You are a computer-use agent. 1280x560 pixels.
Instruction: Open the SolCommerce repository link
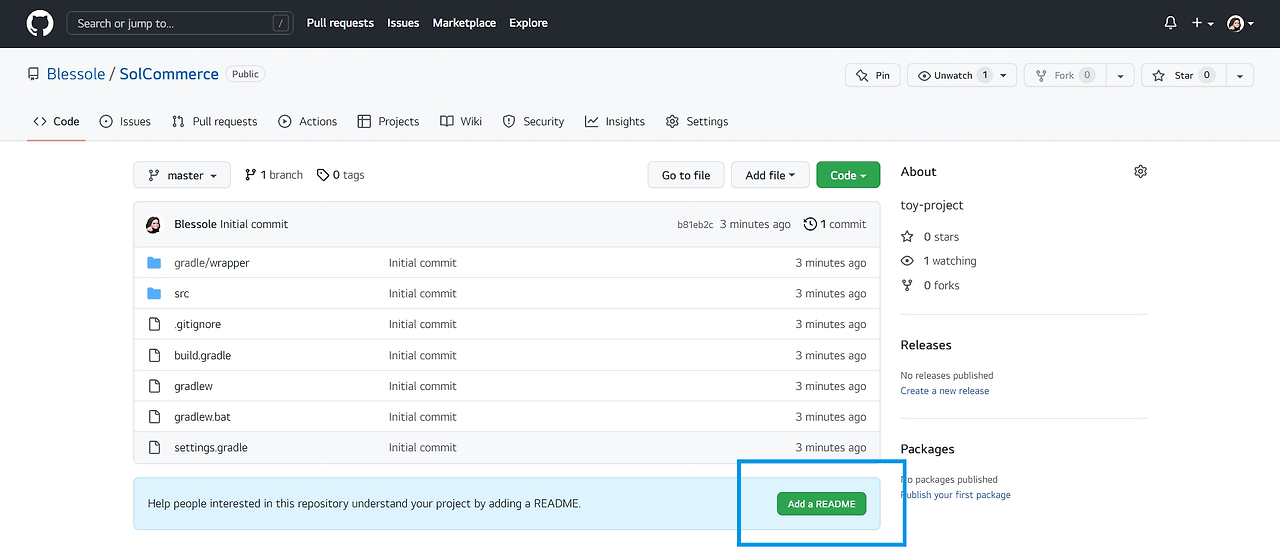click(169, 74)
